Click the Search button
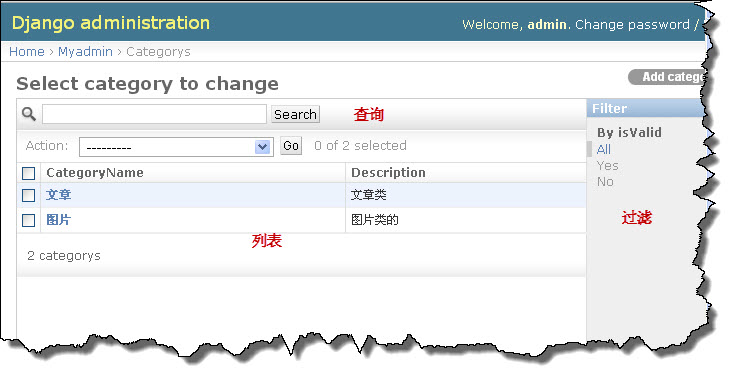 point(295,114)
